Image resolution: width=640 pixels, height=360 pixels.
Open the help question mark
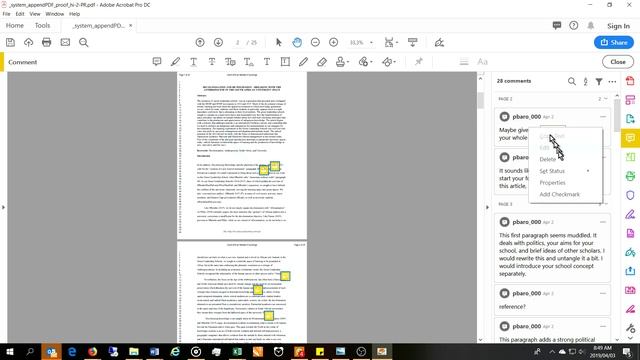pos(573,25)
